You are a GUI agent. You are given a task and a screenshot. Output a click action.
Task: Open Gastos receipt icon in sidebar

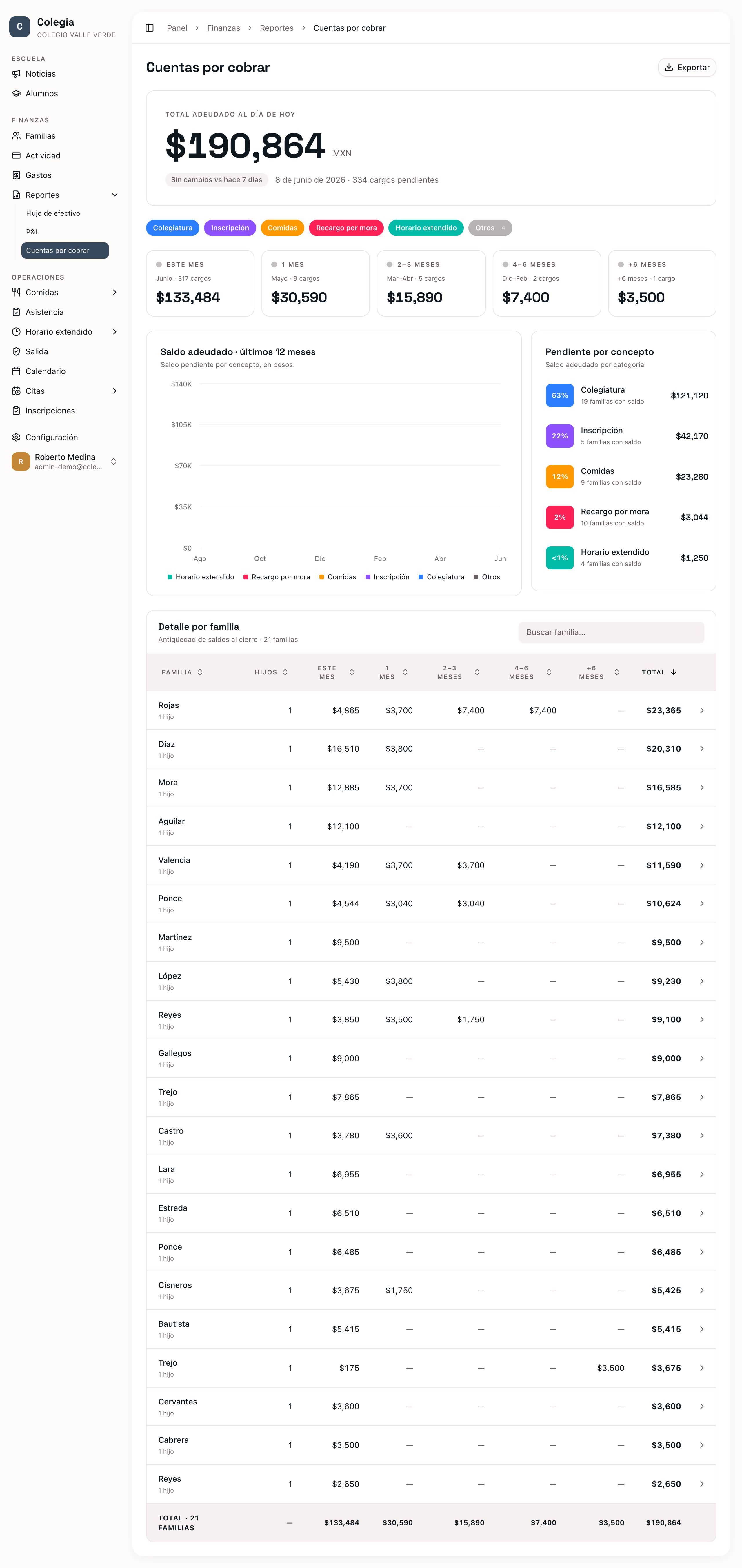tap(17, 175)
